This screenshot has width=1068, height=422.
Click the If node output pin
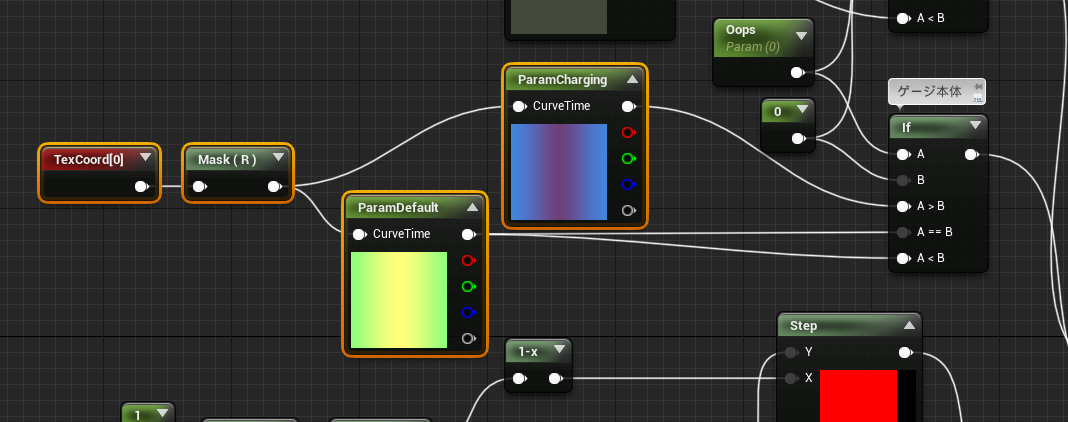(x=973, y=155)
